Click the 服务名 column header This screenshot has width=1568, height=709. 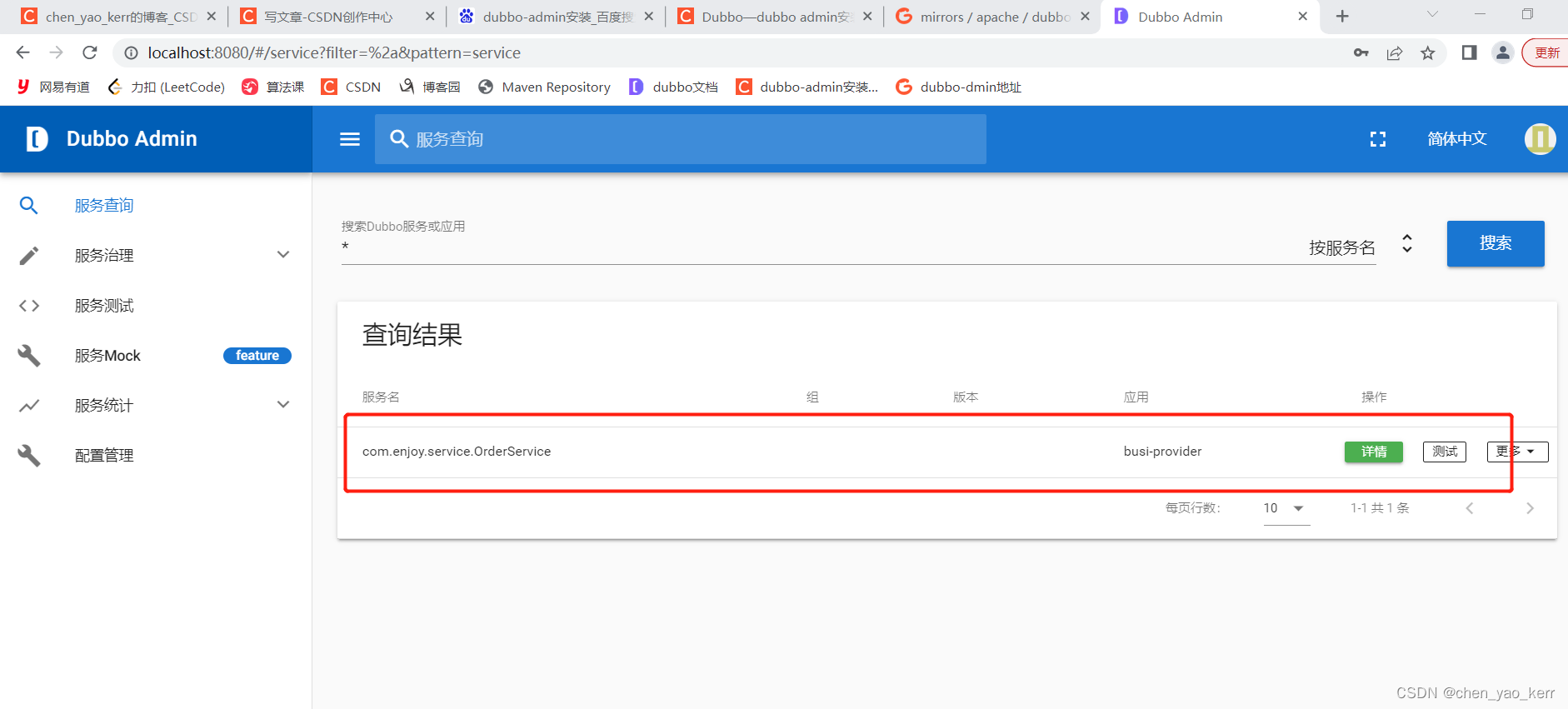point(381,397)
